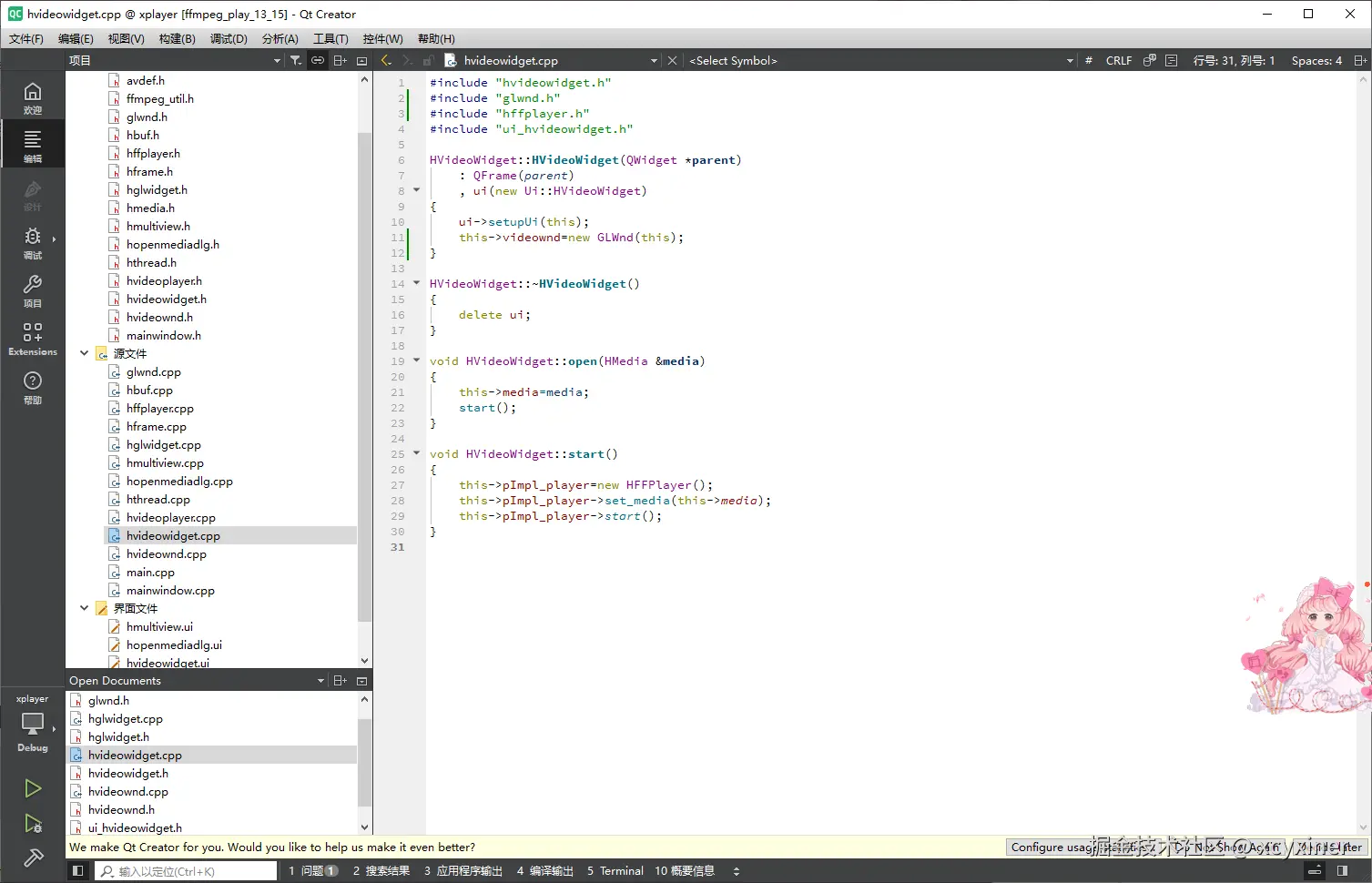Toggle the left sidebar visibility

(78, 871)
